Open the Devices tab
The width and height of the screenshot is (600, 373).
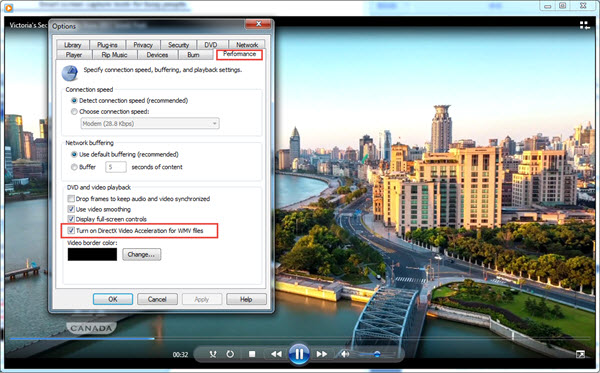[157, 55]
